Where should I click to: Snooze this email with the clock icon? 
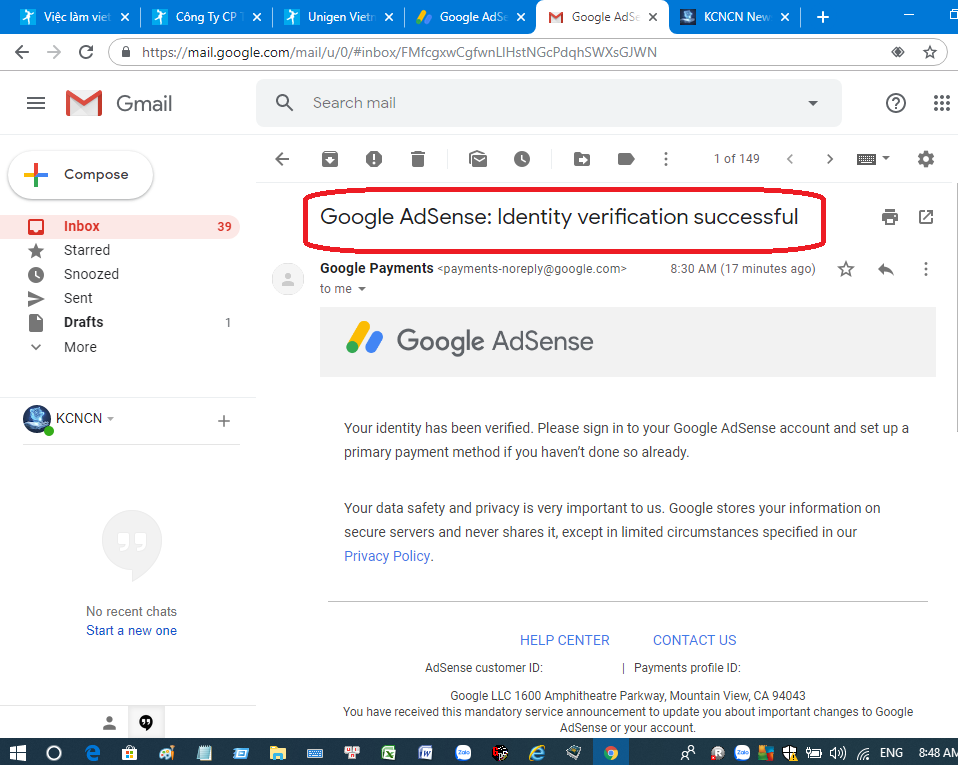click(522, 159)
